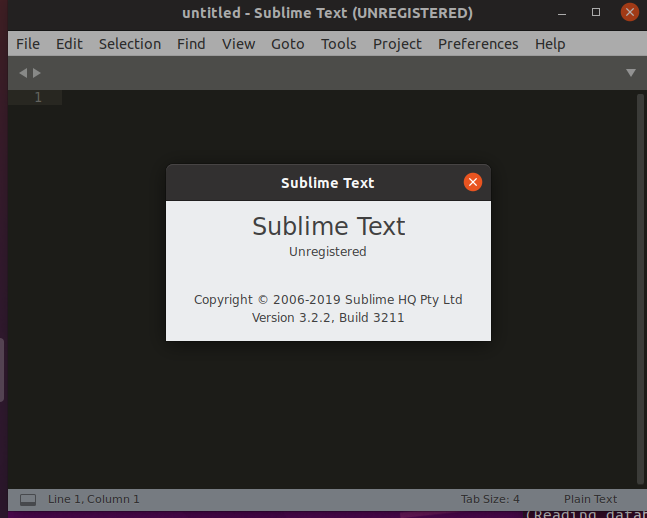Image resolution: width=647 pixels, height=518 pixels.
Task: Click the previous tab left arrow
Action: point(23,72)
